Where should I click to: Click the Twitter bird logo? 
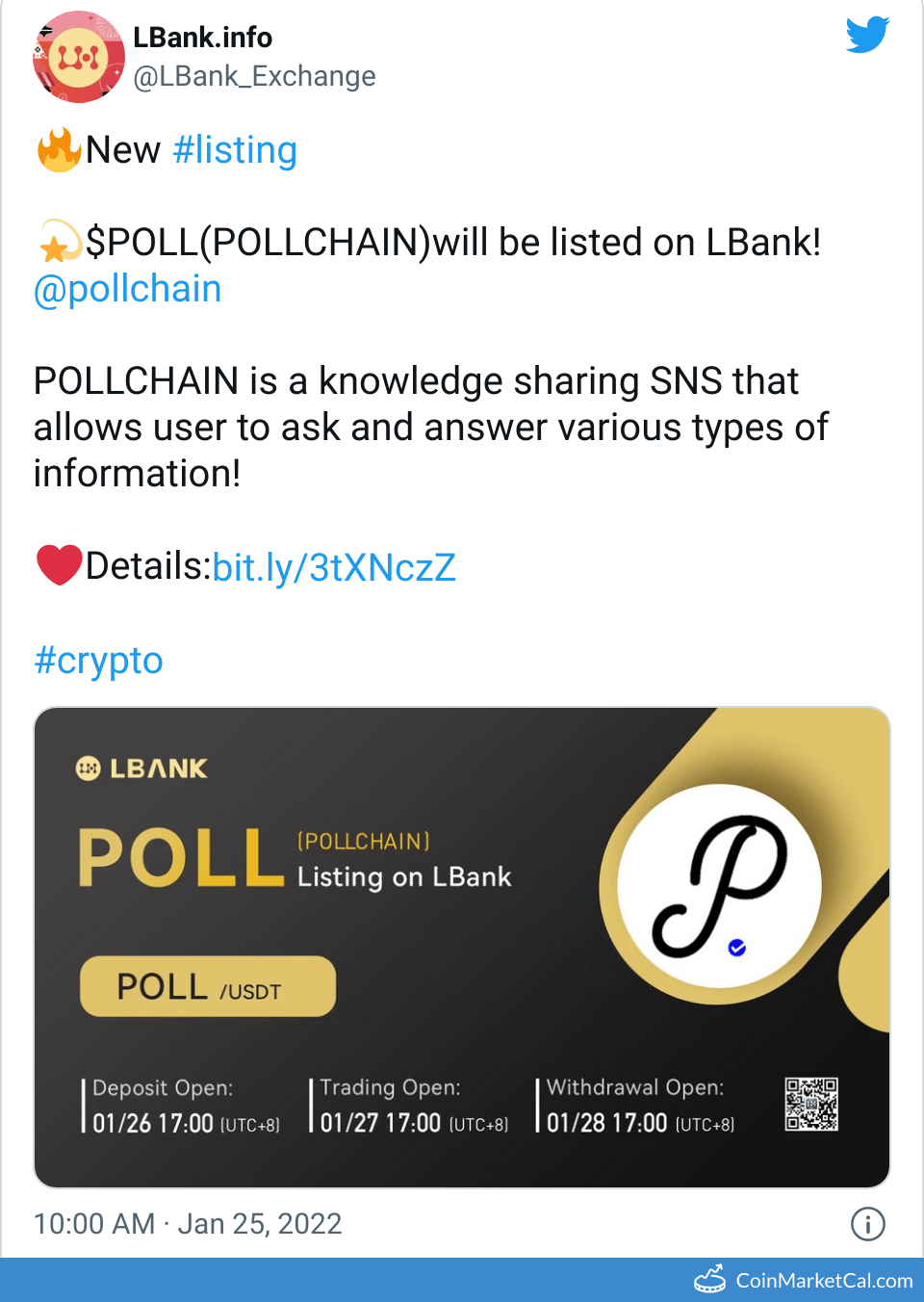867,36
